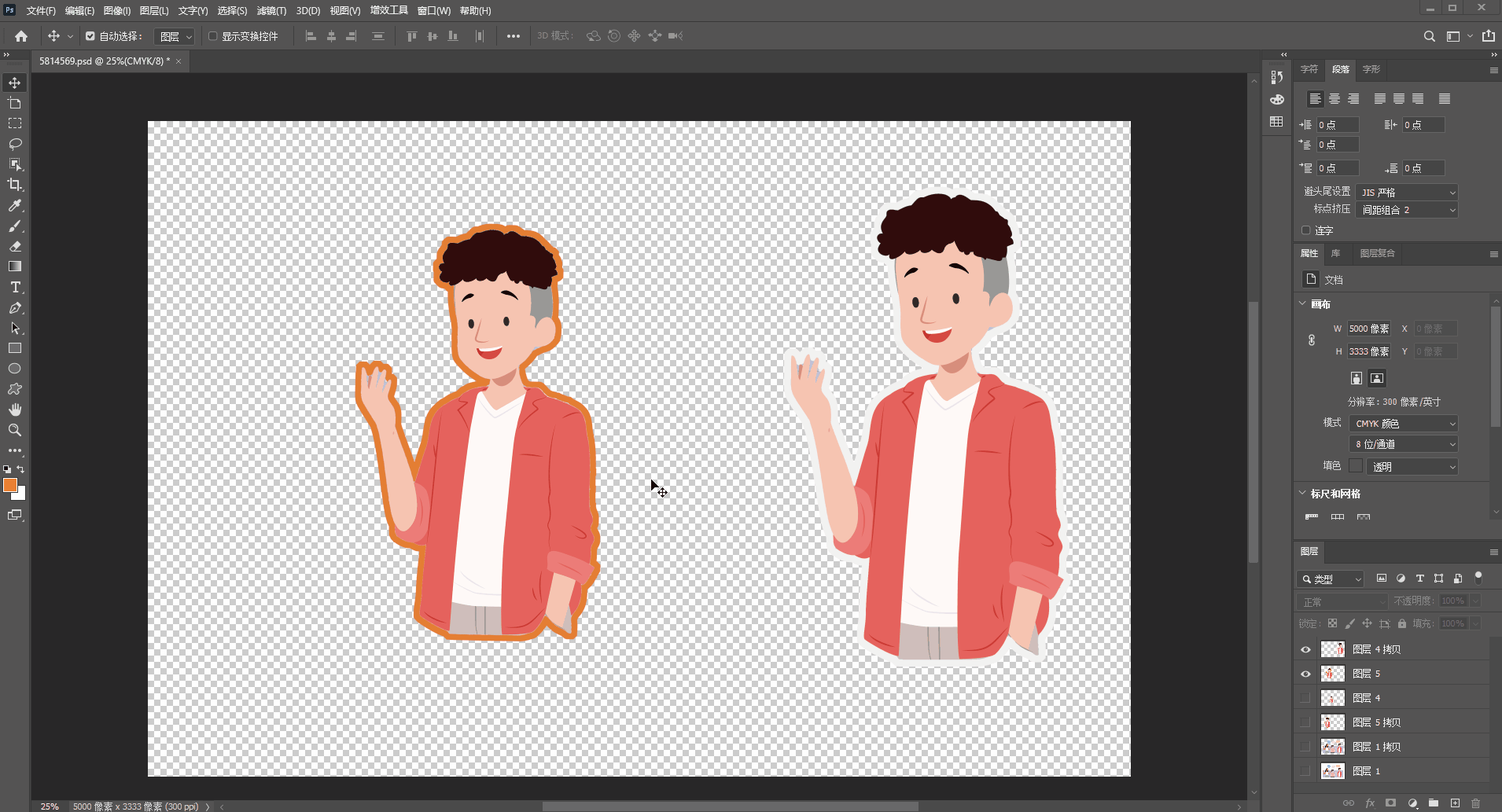The image size is (1502, 812).
Task: Select the 图层 5 thumbnail
Action: (1333, 674)
